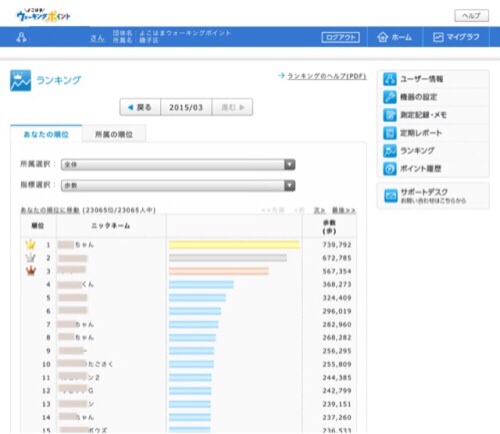Open マイグラフ in the top navigation
Viewport: 500px width, 434px height.
tap(456, 37)
